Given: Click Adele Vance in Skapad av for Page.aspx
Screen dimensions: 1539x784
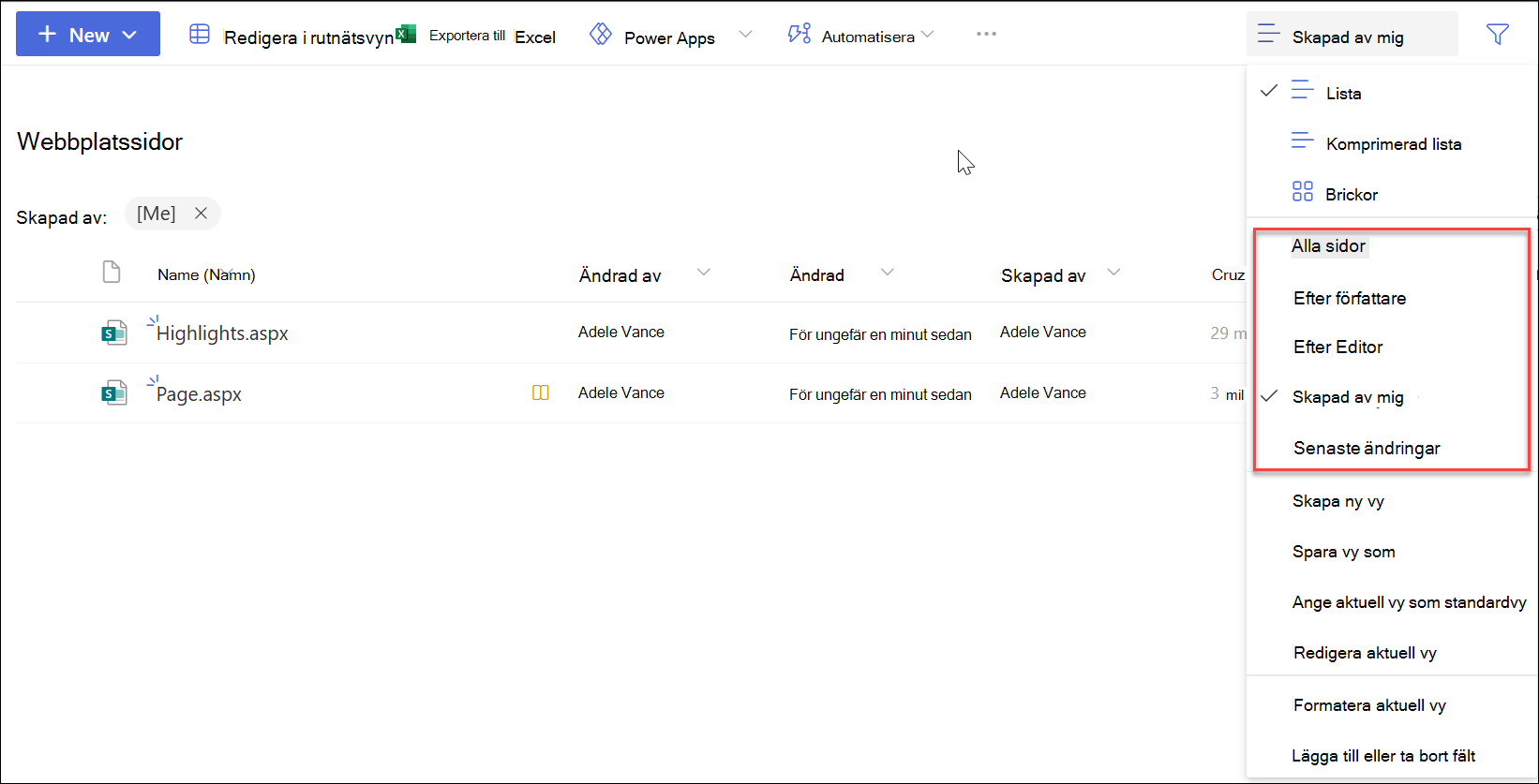Looking at the screenshot, I should click(1043, 392).
